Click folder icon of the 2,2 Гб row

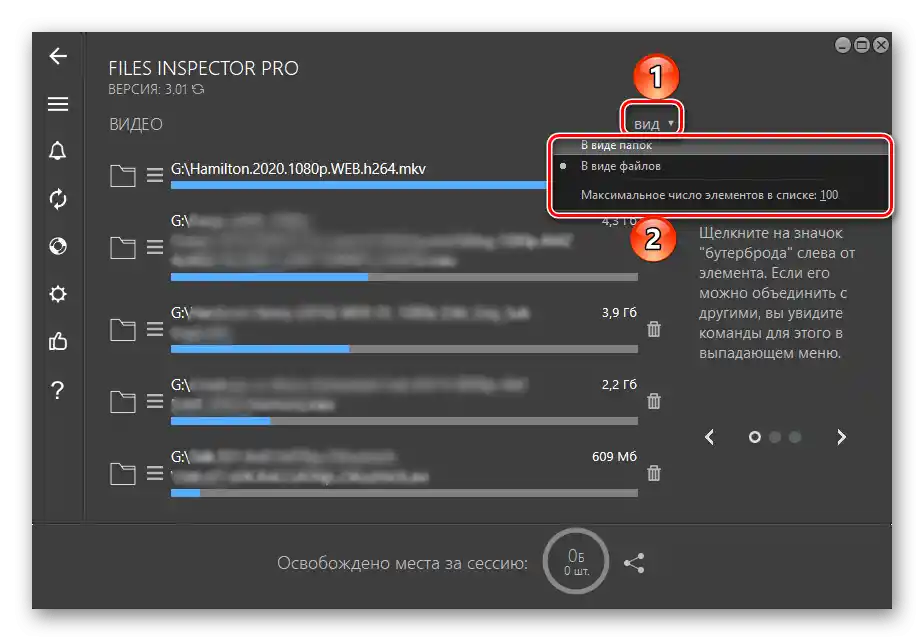[123, 402]
